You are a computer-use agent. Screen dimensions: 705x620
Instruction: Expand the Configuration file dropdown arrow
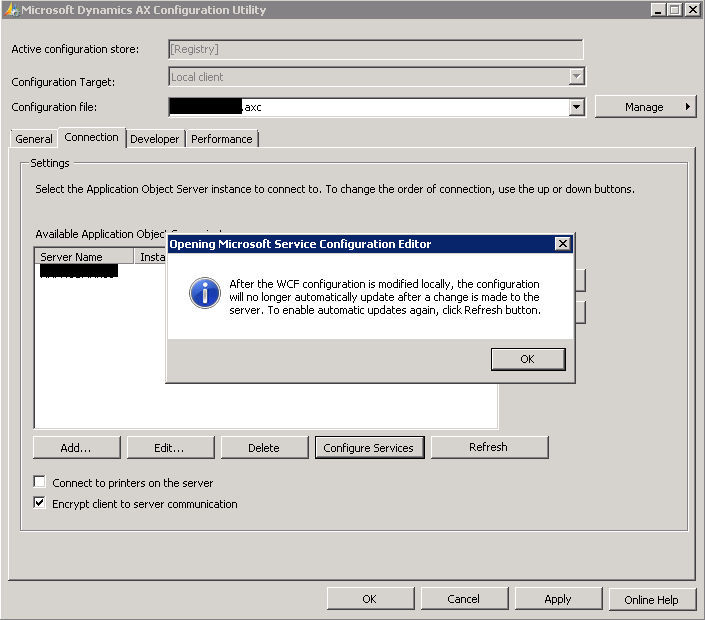[576, 107]
